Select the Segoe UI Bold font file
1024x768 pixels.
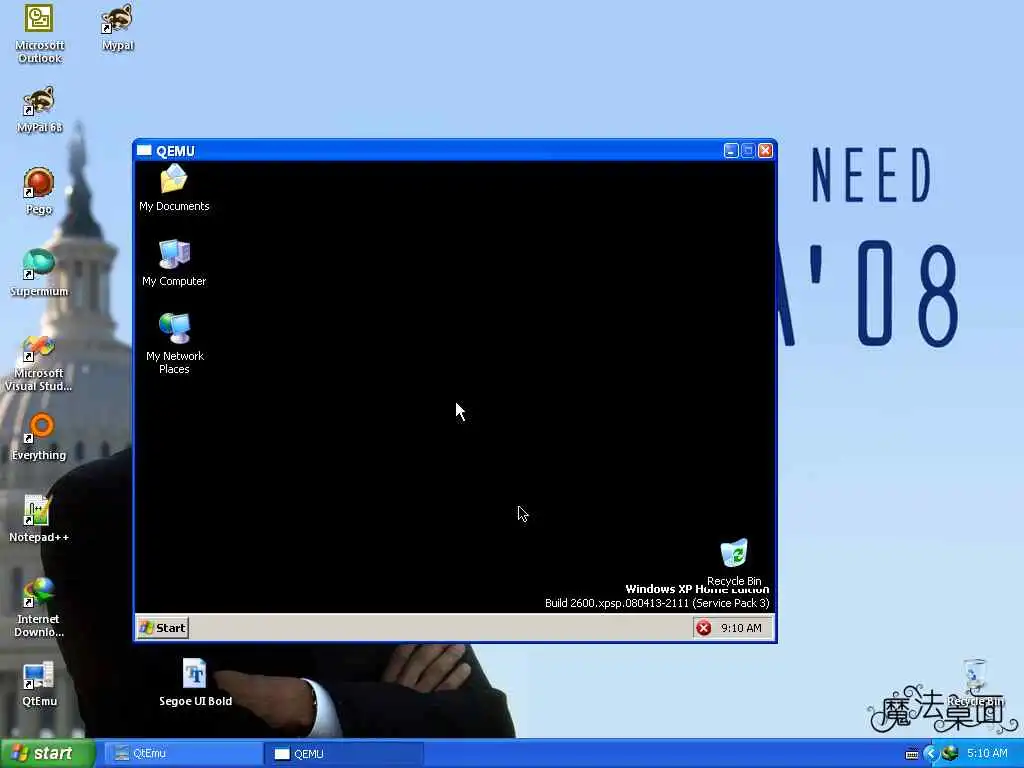195,682
